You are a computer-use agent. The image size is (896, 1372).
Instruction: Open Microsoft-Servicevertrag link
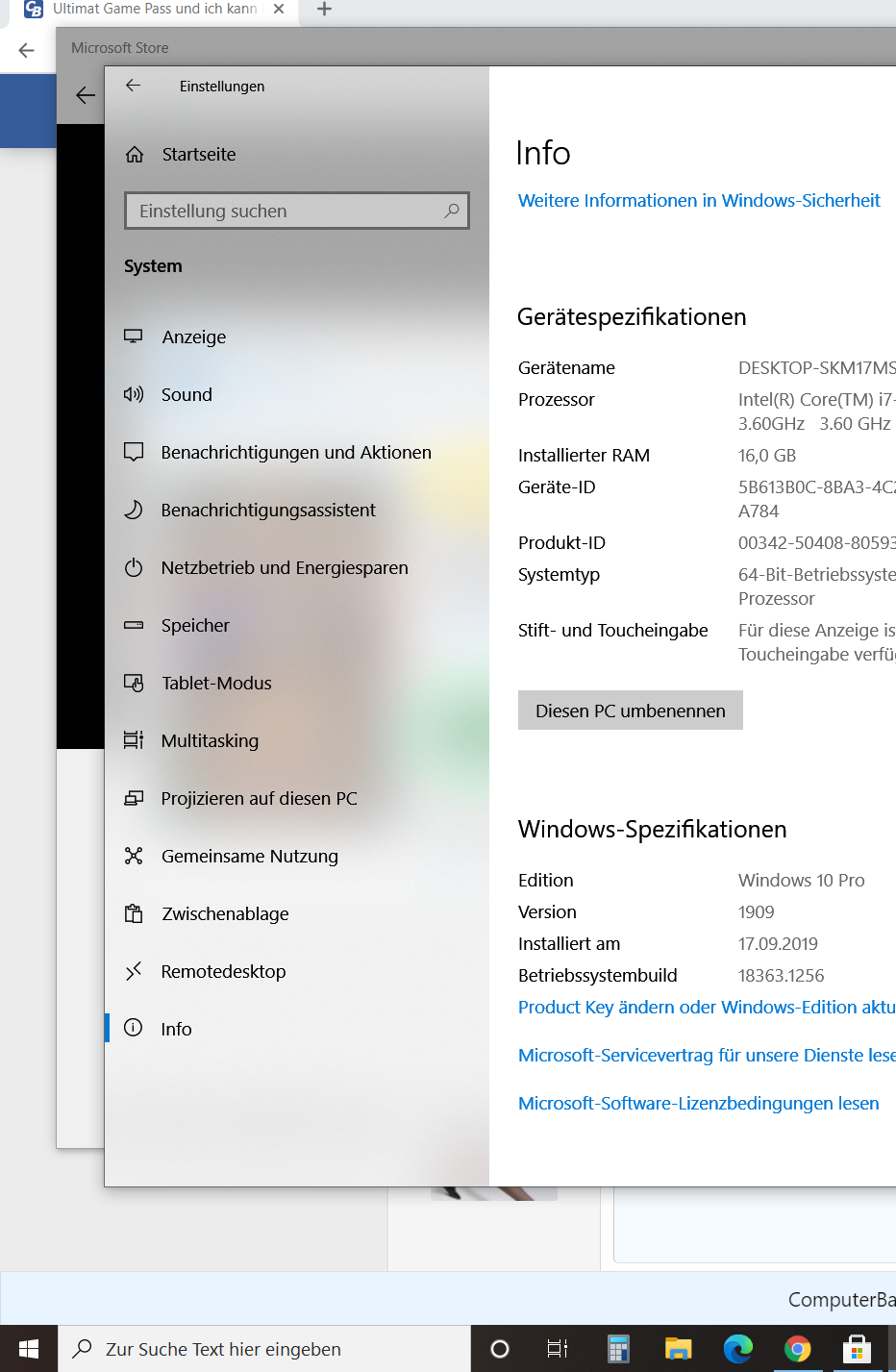[707, 1055]
